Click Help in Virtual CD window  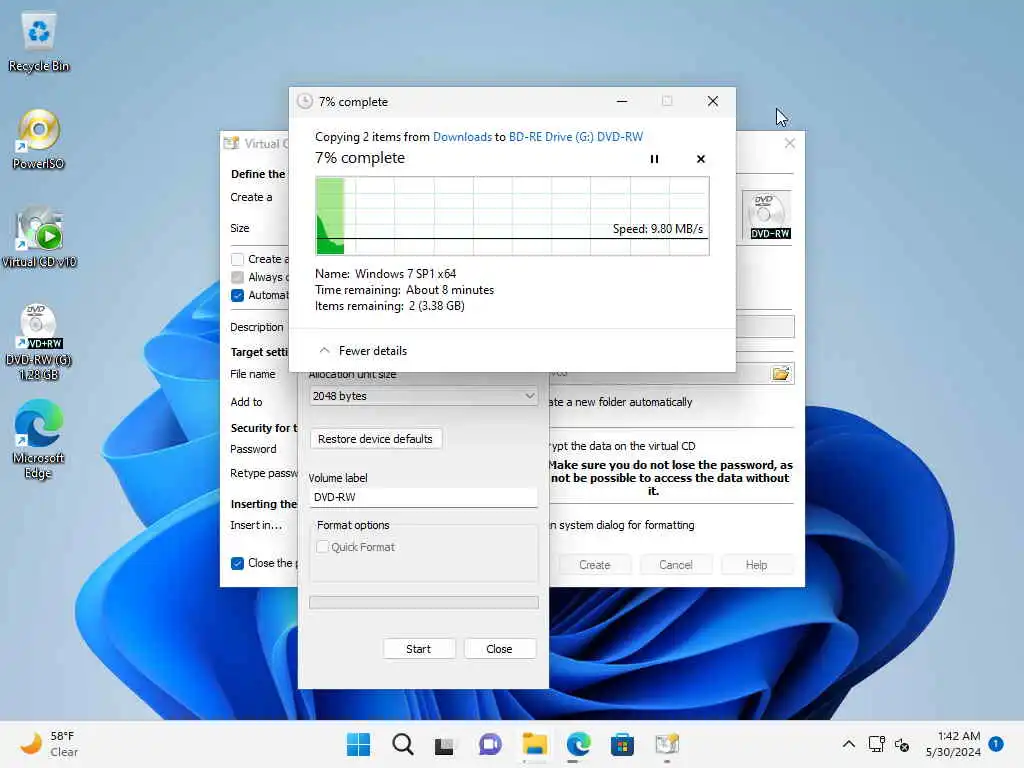[757, 565]
